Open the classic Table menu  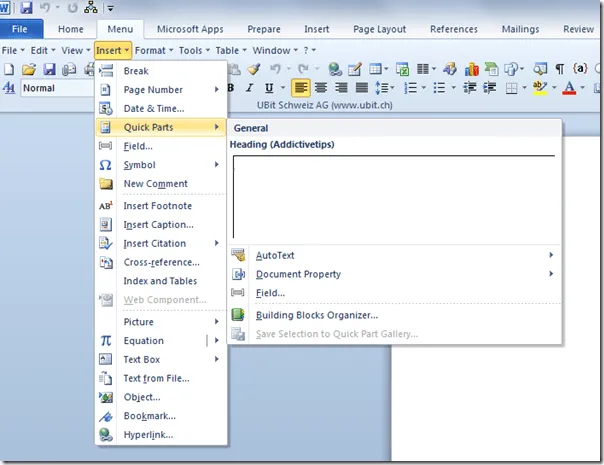click(x=231, y=50)
